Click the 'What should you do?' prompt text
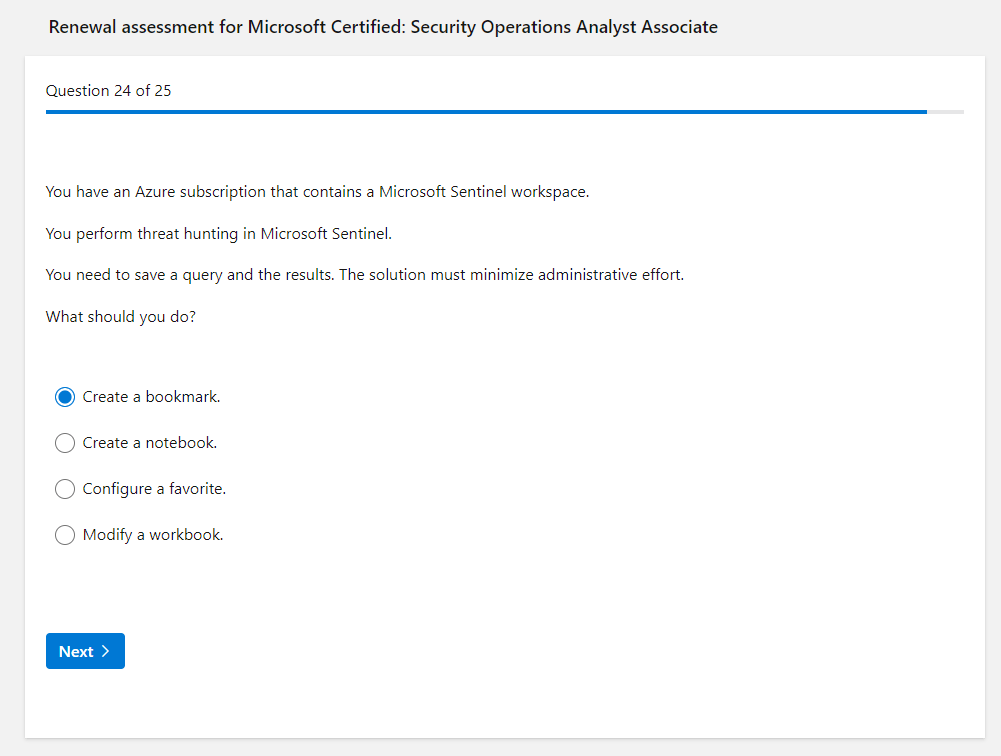 coord(120,317)
